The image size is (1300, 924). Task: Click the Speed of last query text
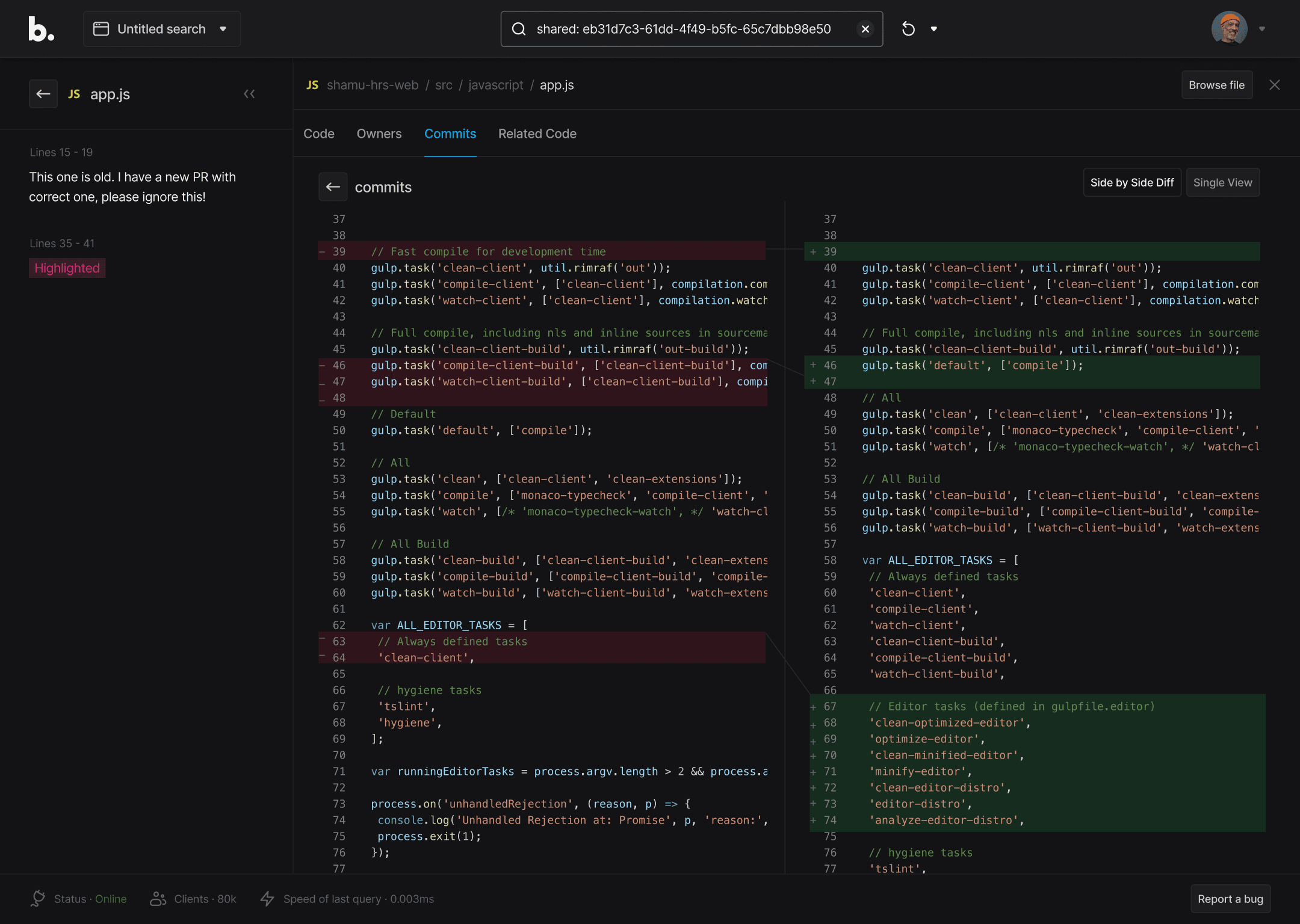coord(359,899)
